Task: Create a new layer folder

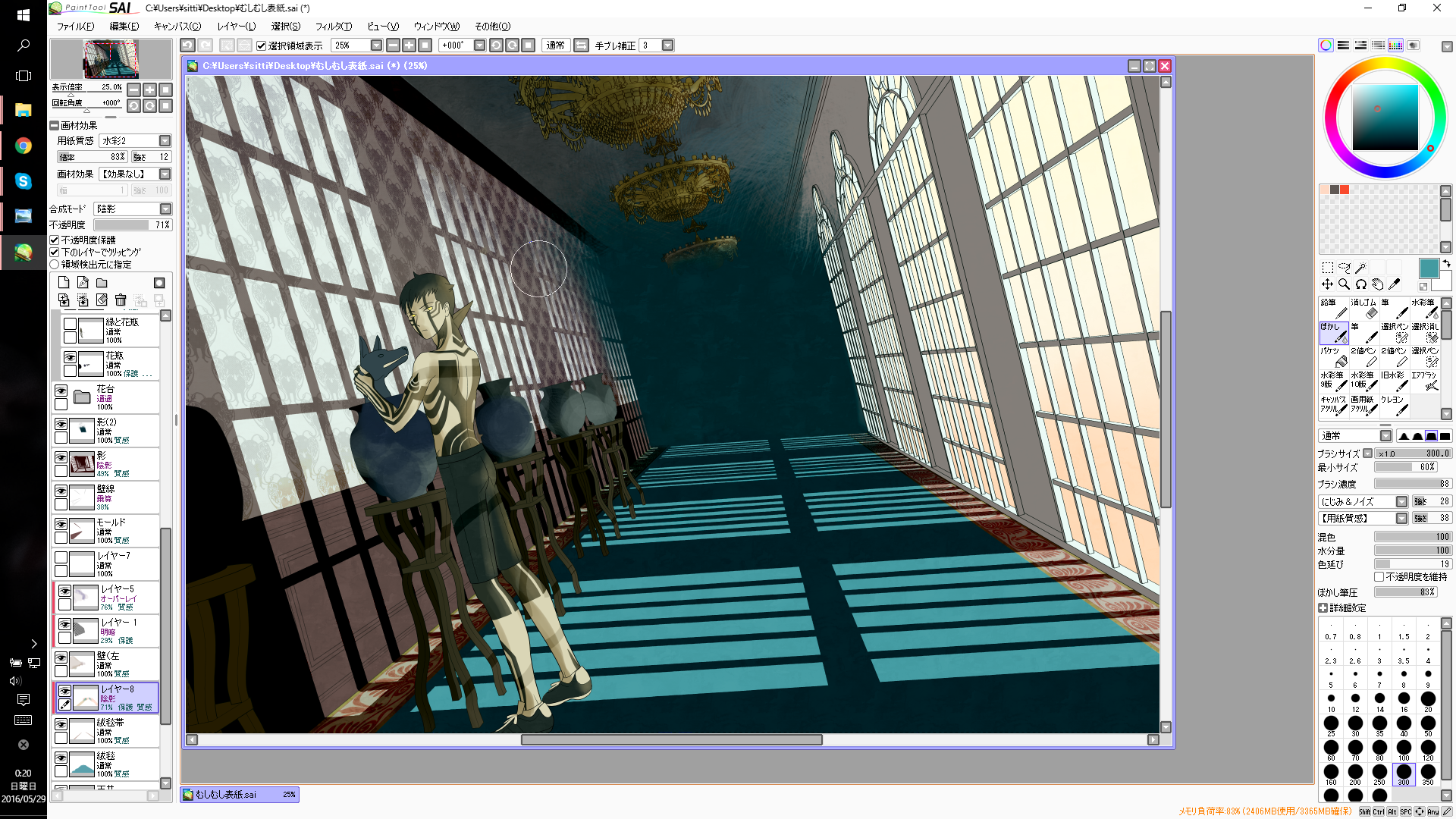Action: (x=102, y=283)
